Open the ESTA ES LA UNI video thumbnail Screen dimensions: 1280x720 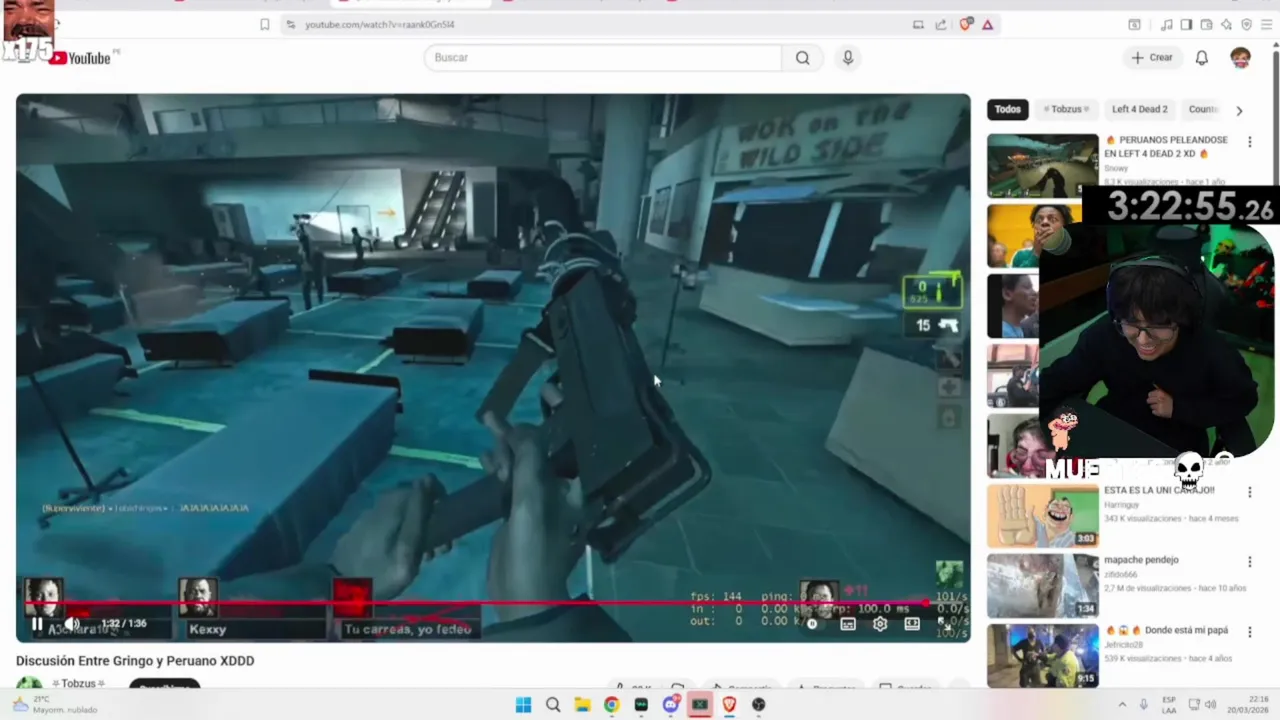(1042, 515)
